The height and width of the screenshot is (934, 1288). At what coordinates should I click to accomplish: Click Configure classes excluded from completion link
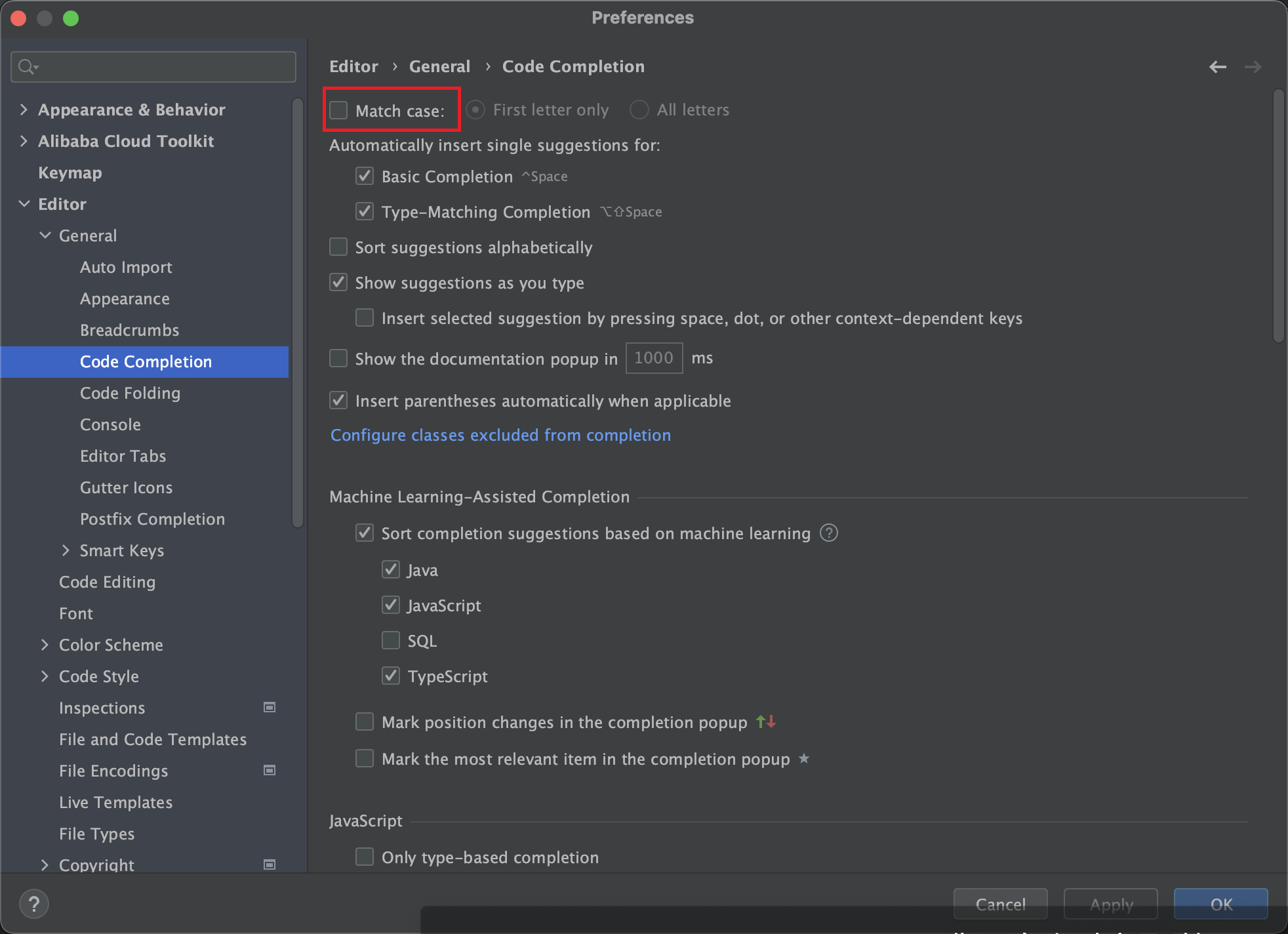500,435
